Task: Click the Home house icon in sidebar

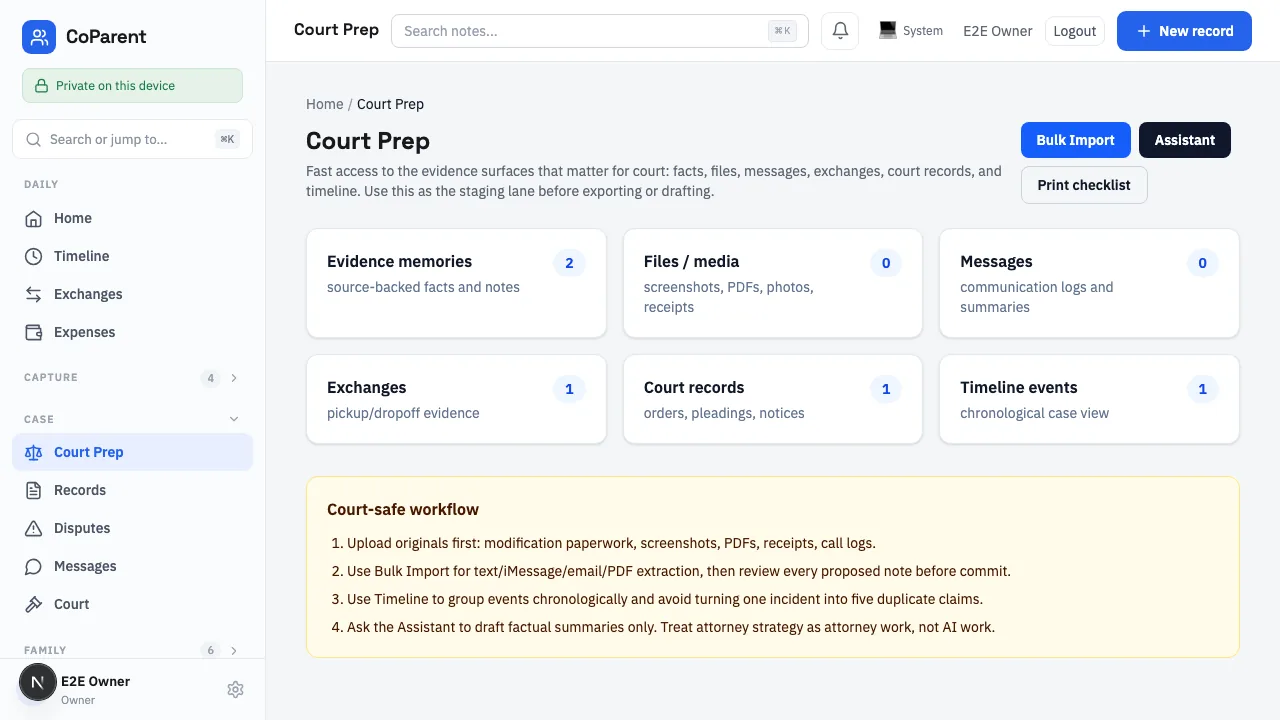Action: tap(34, 218)
